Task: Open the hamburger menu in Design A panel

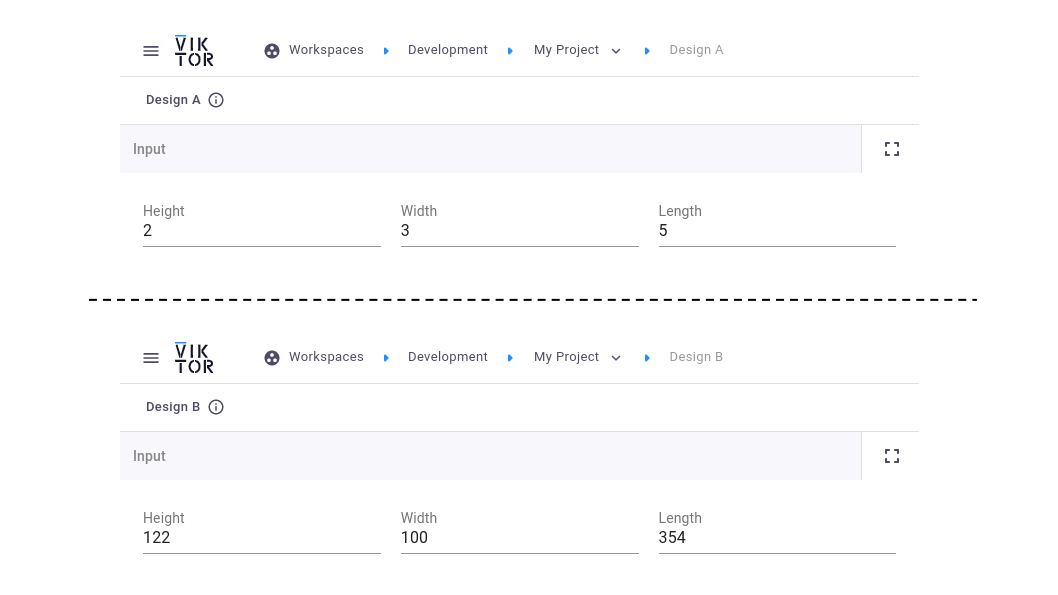Action: (151, 51)
